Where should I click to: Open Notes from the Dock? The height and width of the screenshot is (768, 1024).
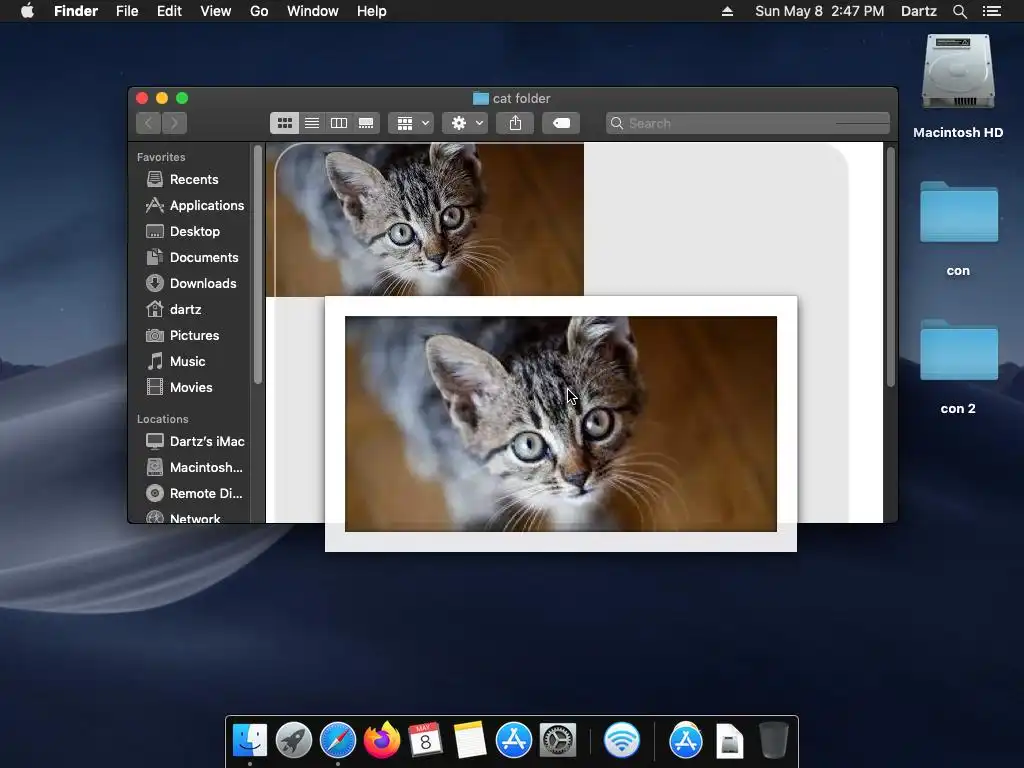click(470, 741)
